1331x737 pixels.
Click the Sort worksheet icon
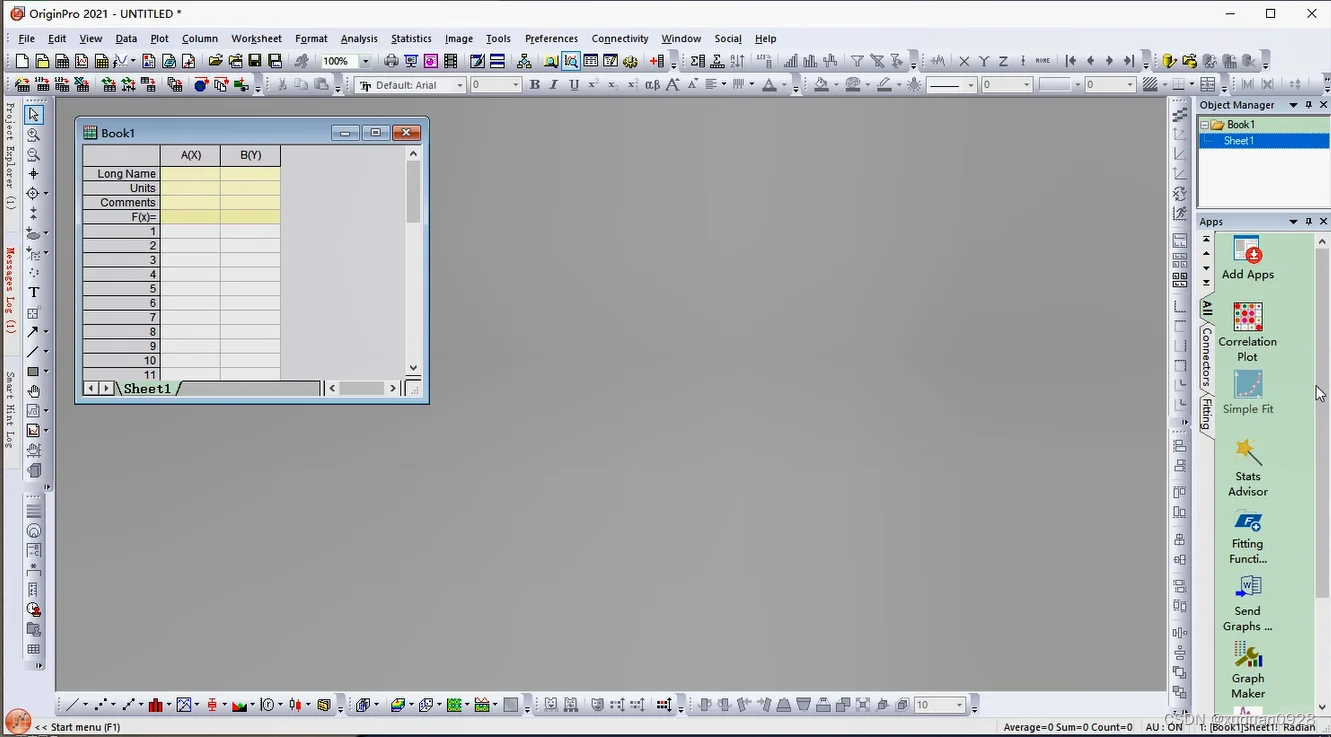(x=737, y=62)
